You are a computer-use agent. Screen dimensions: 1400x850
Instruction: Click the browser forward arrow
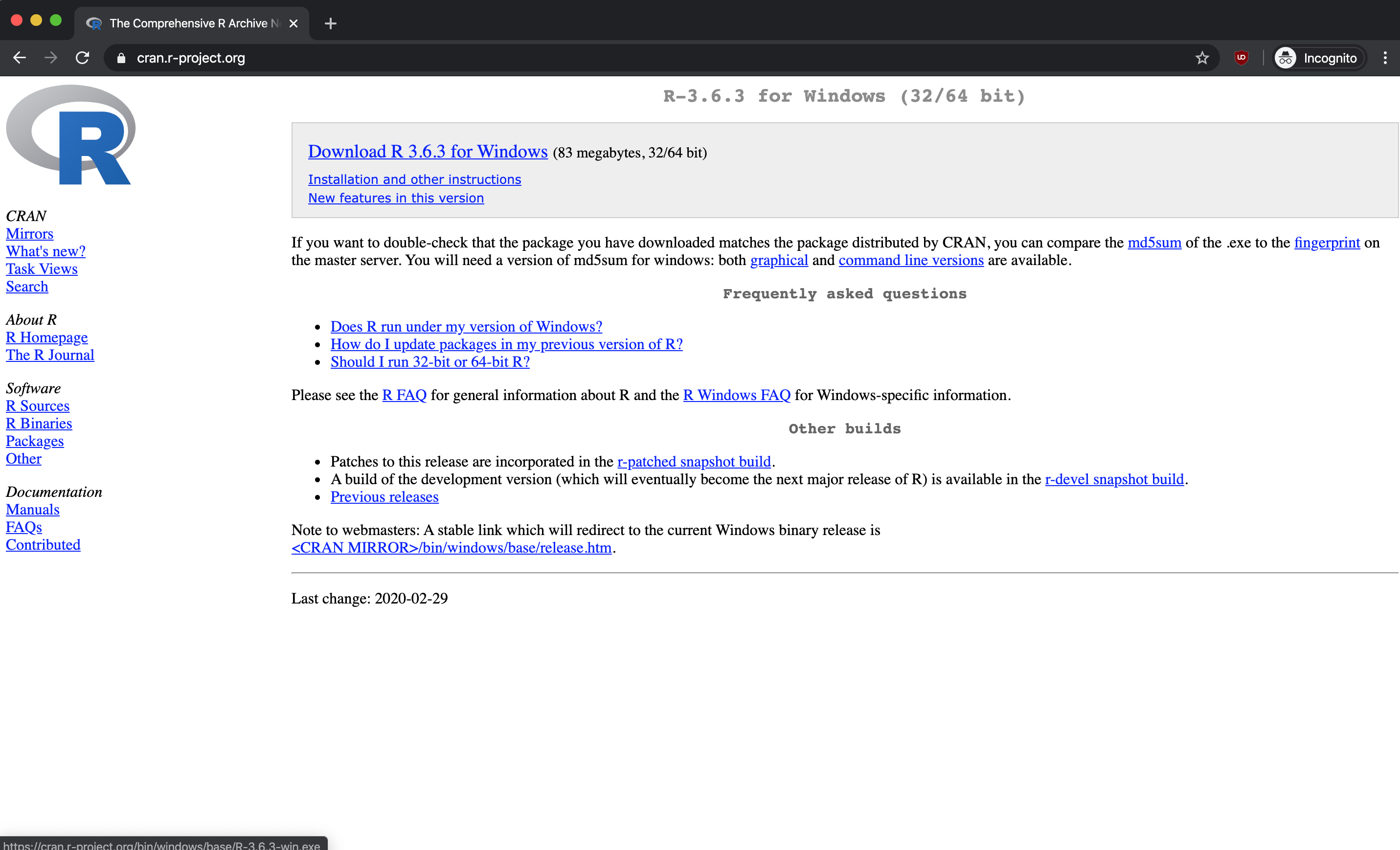(x=50, y=57)
